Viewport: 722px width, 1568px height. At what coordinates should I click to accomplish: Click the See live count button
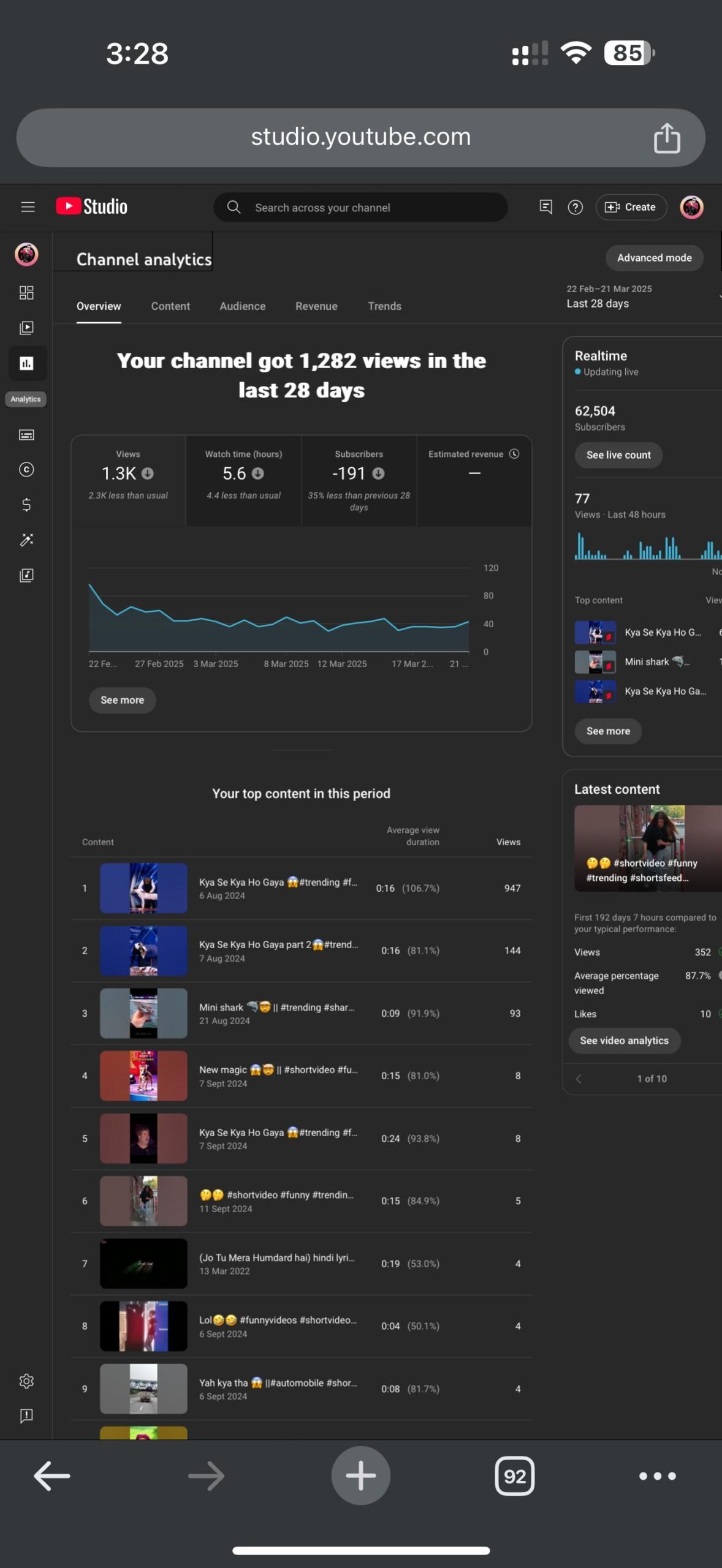618,455
